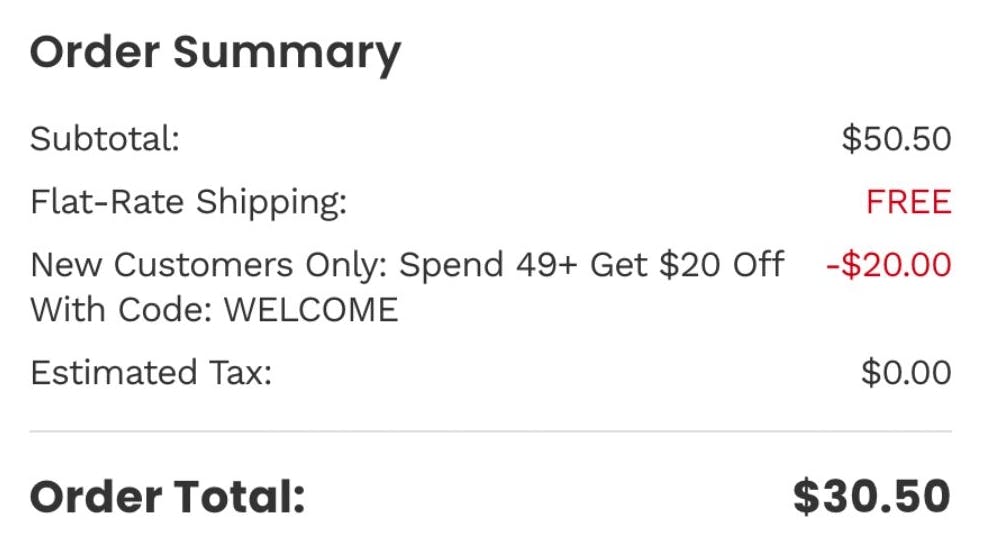Screen dimensions: 988x551
Task: Select the Flat-Rate Shipping label
Action: (188, 203)
